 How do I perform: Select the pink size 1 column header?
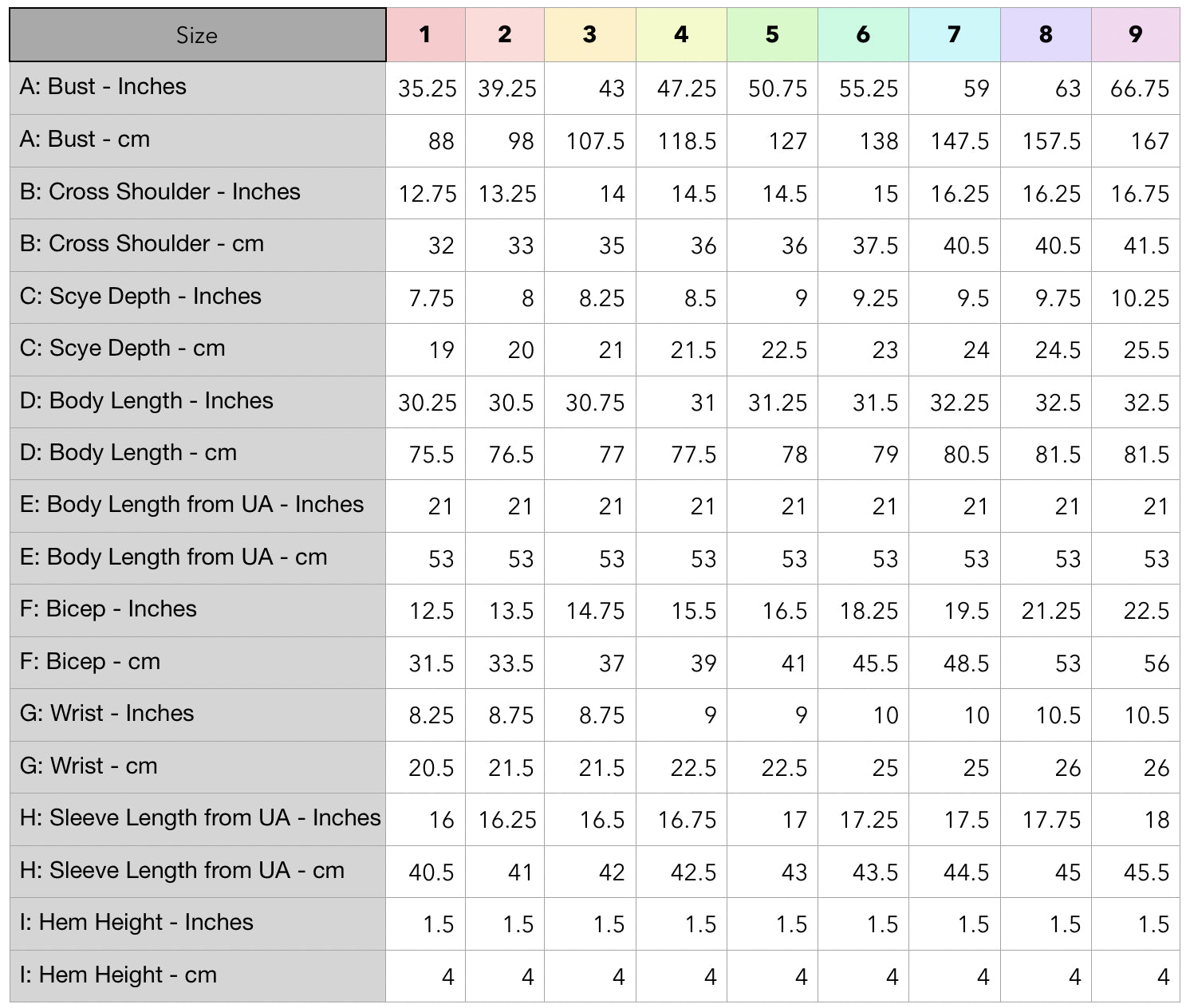point(425,34)
